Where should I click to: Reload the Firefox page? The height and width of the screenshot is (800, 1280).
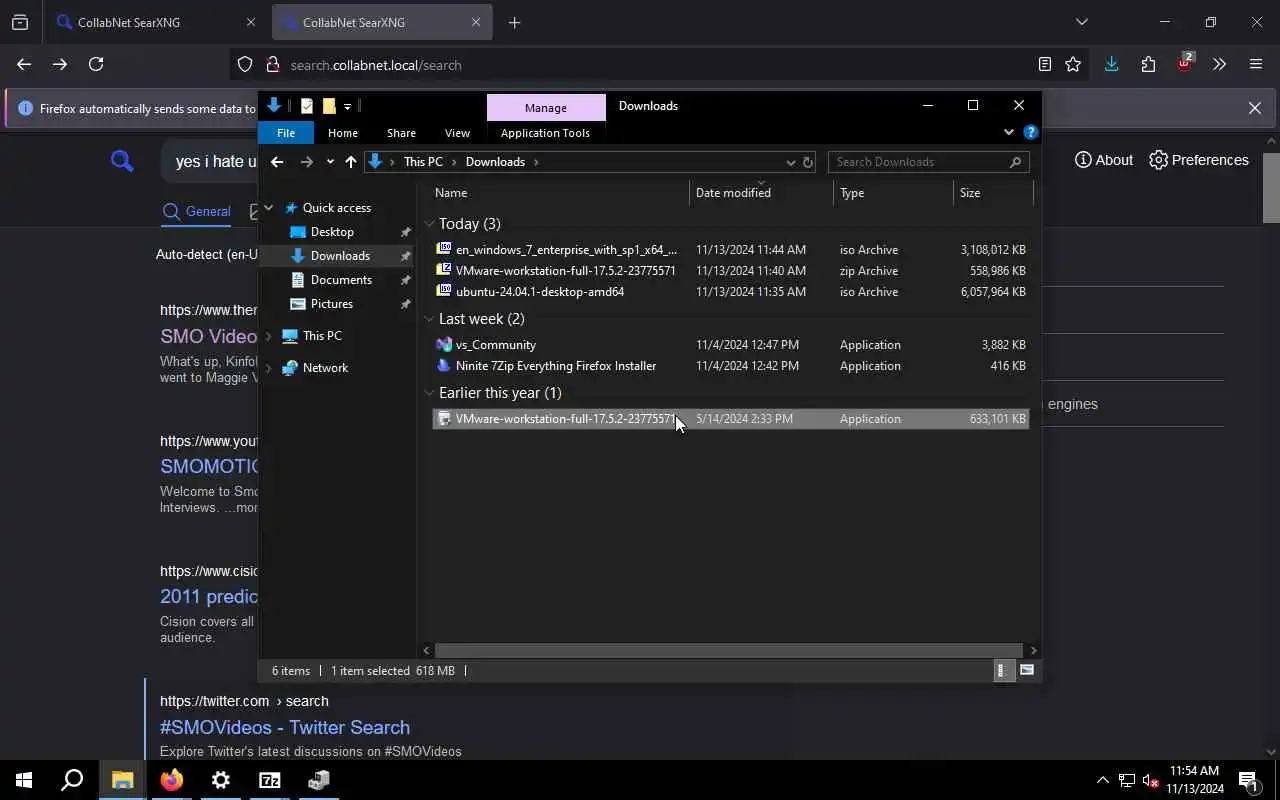click(96, 64)
